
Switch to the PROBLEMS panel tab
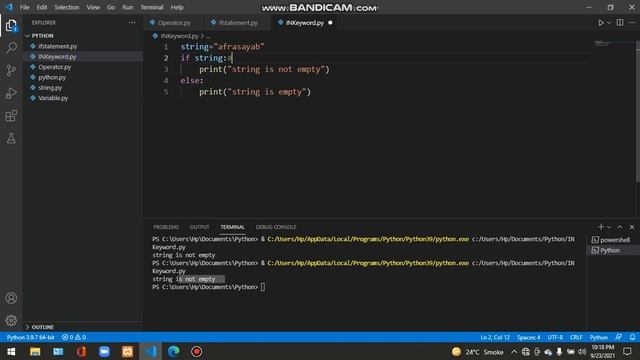point(166,227)
